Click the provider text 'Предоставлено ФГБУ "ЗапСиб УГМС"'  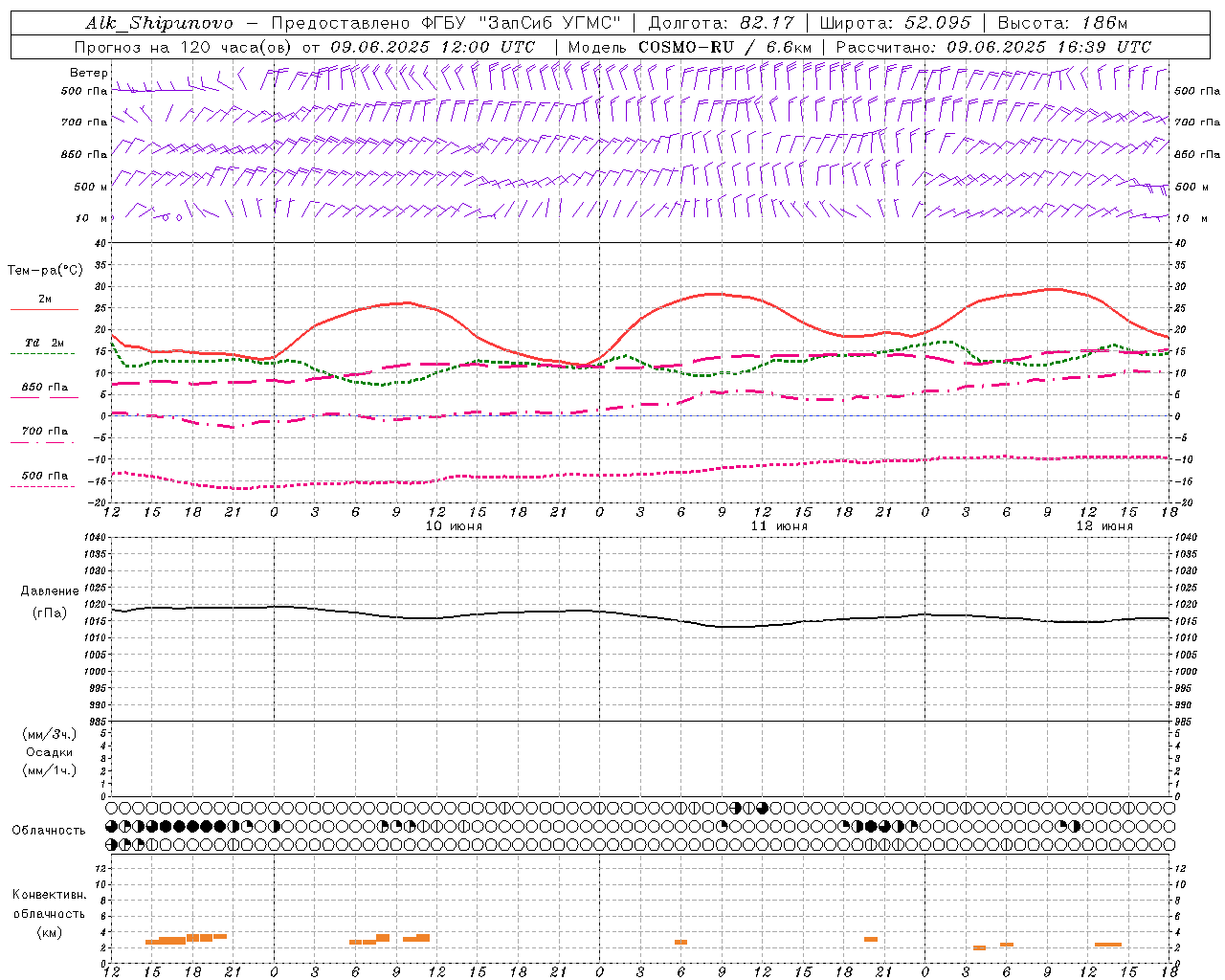coord(447,23)
